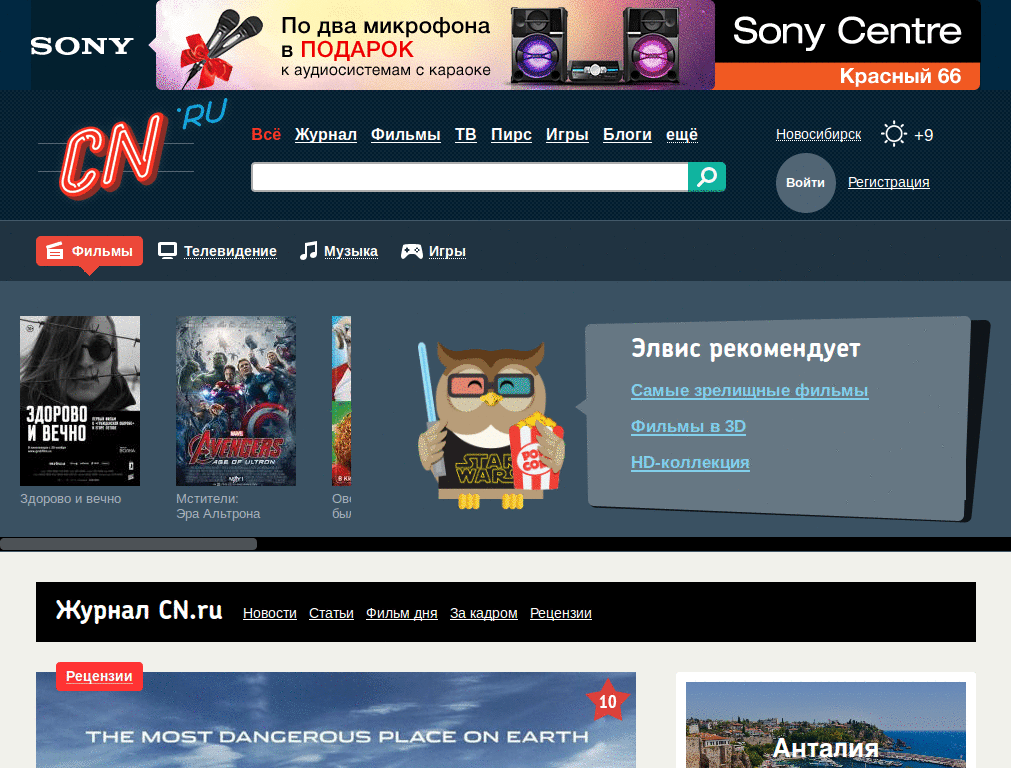The width and height of the screenshot is (1024, 768).
Task: Click the gamepad icon beside Игры
Action: coord(411,251)
